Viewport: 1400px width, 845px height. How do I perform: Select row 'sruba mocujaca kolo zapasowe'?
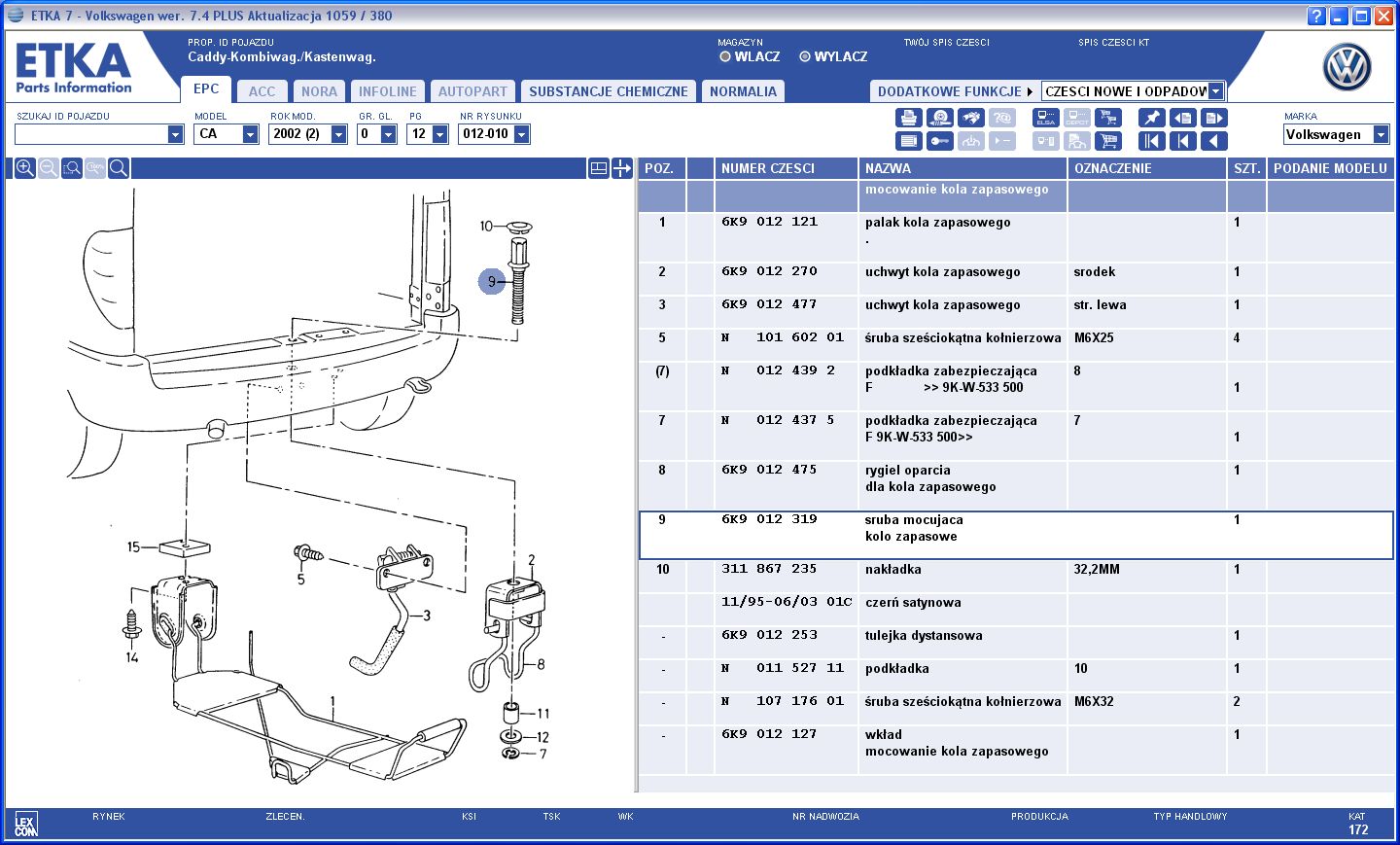click(1016, 535)
